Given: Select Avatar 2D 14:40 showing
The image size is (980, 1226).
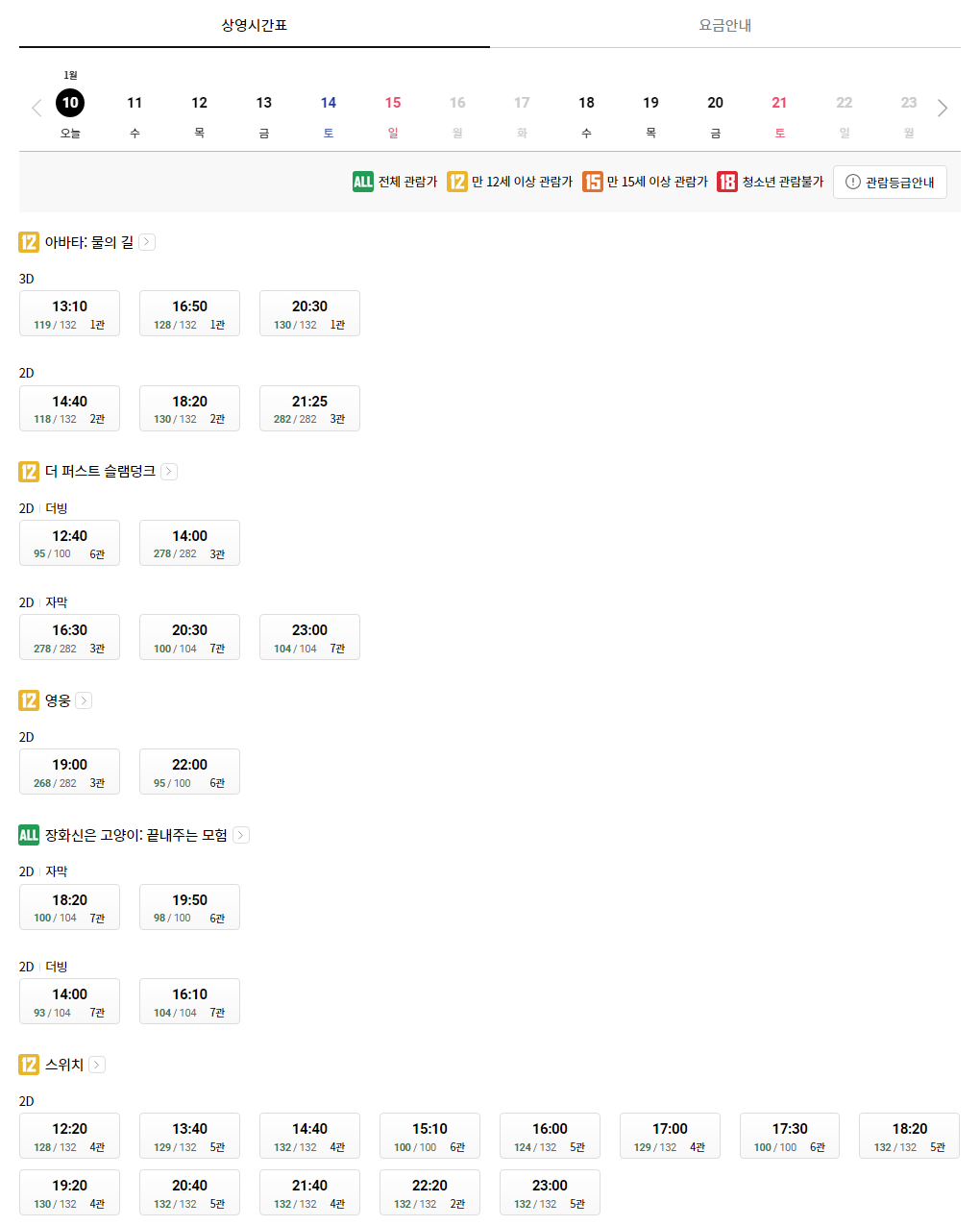Looking at the screenshot, I should coord(69,408).
